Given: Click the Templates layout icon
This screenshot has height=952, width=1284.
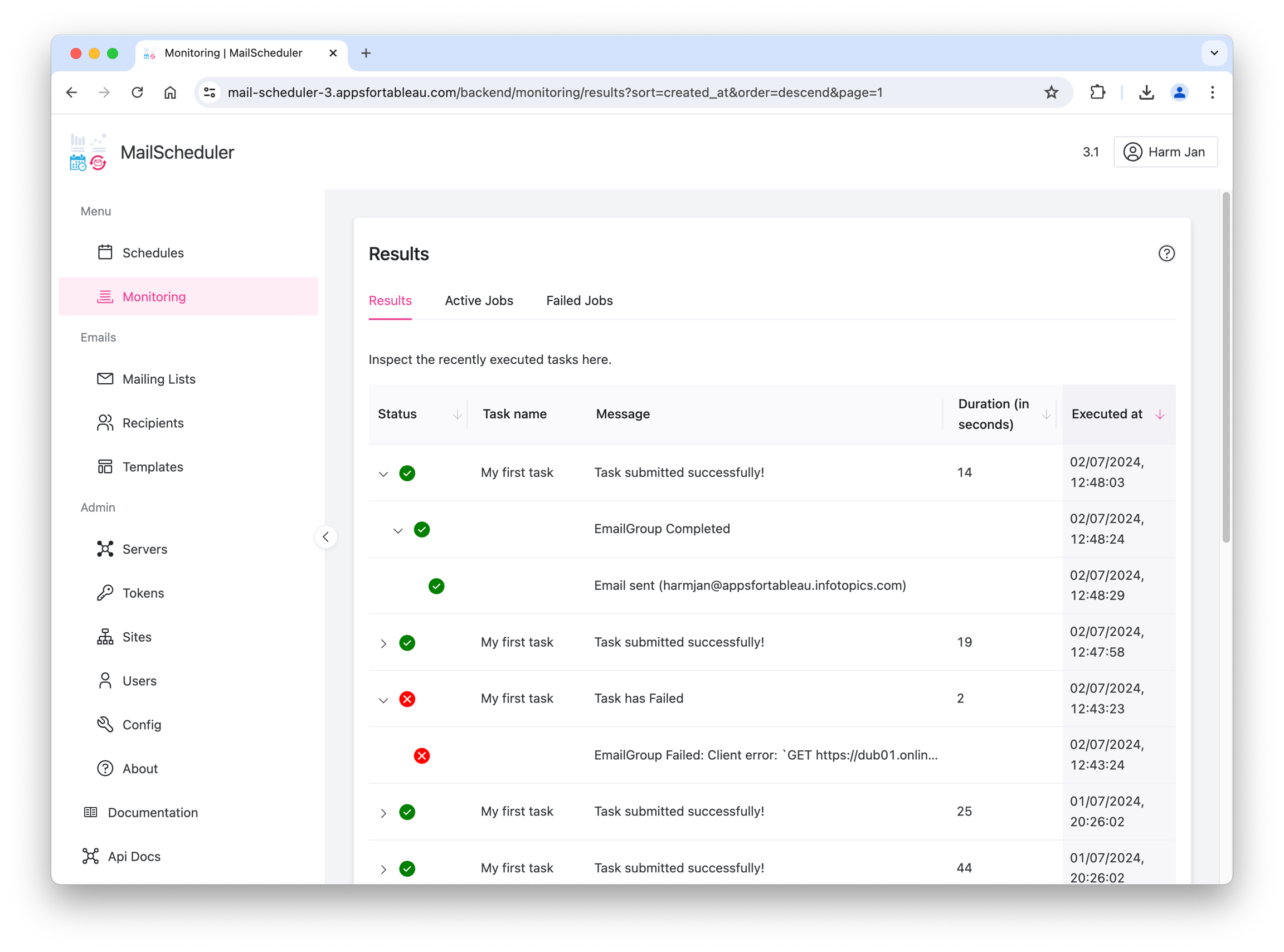Looking at the screenshot, I should click(x=105, y=466).
